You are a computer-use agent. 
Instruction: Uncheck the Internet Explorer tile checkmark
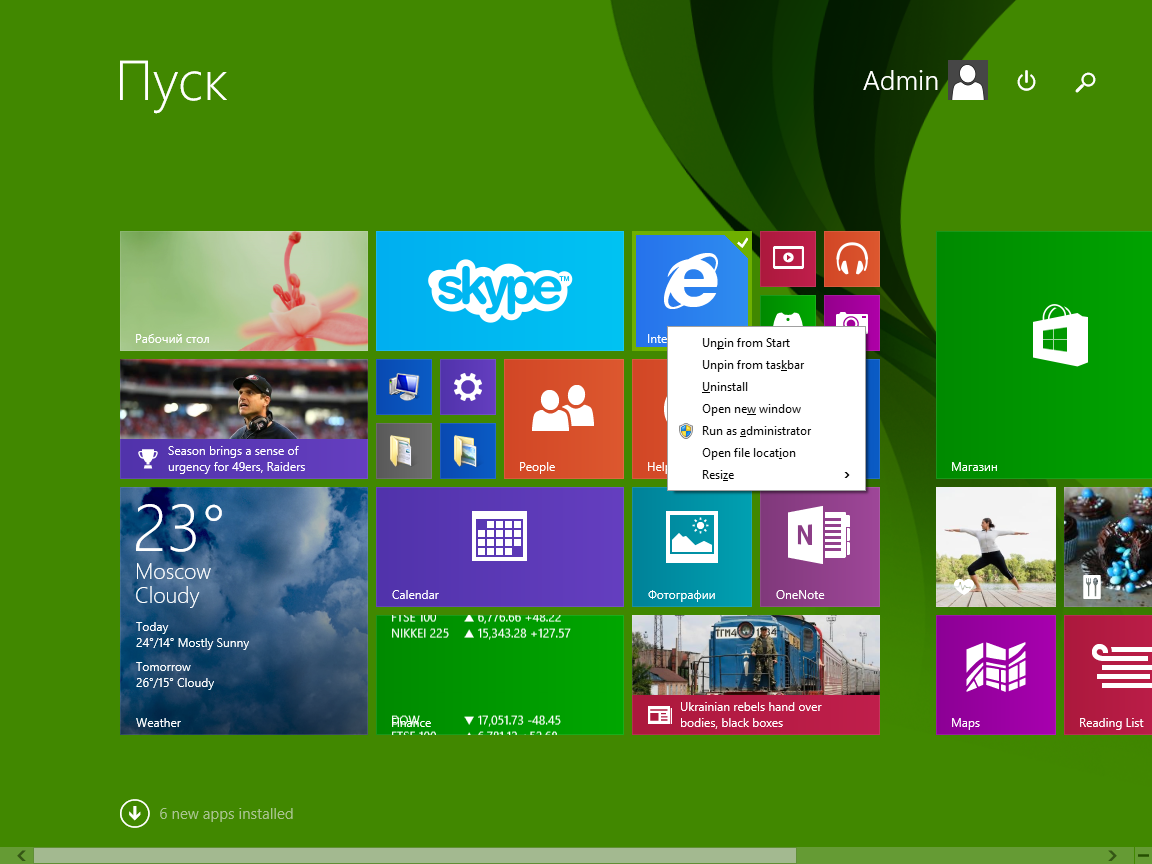[742, 242]
